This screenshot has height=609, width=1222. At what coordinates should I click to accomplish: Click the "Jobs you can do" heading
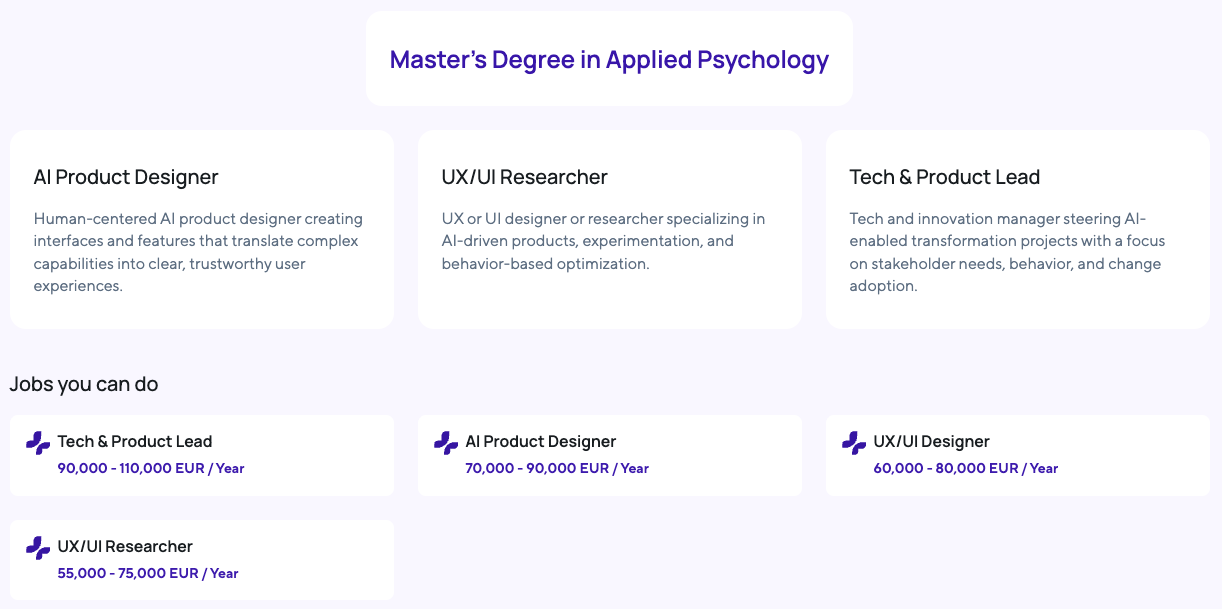84,384
